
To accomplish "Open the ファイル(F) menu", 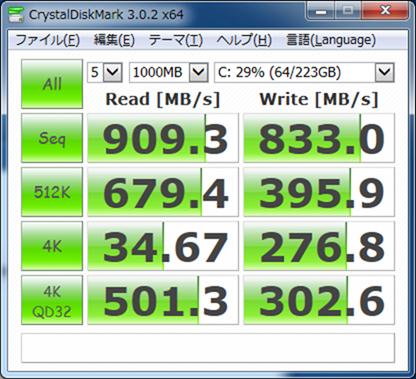I will [x=48, y=40].
